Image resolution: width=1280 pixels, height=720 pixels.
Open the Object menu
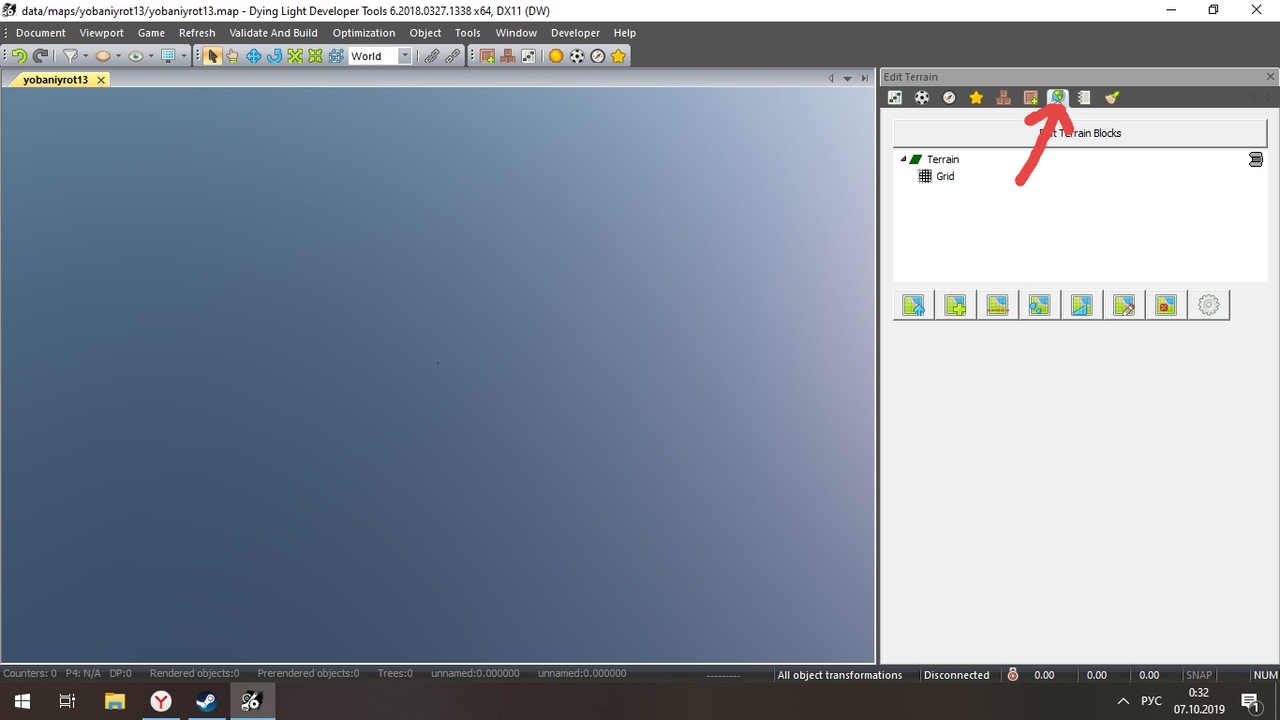tap(425, 33)
